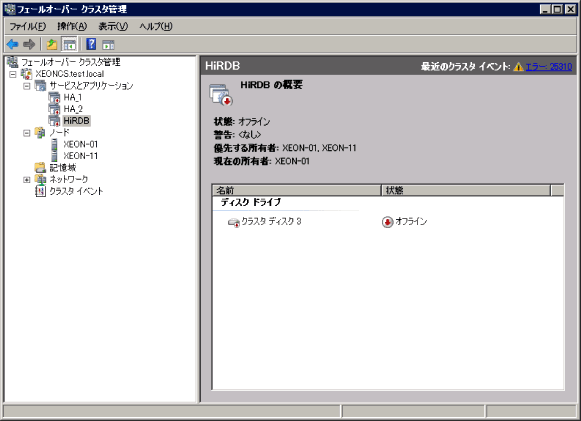The height and width of the screenshot is (421, 581).
Task: Collapse the サービスとアプリケーション node
Action: pos(27,86)
